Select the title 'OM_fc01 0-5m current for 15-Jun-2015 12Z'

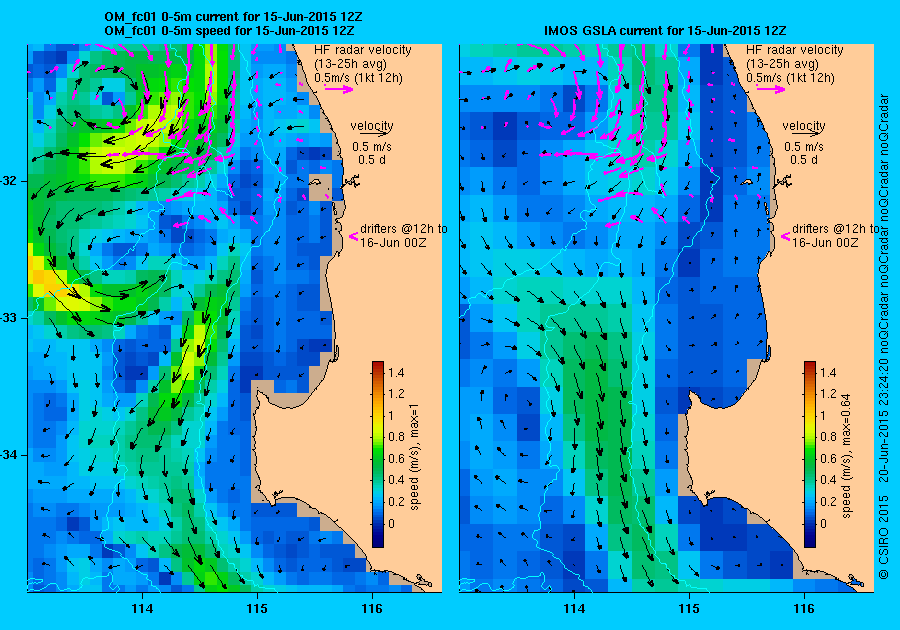click(x=233, y=17)
